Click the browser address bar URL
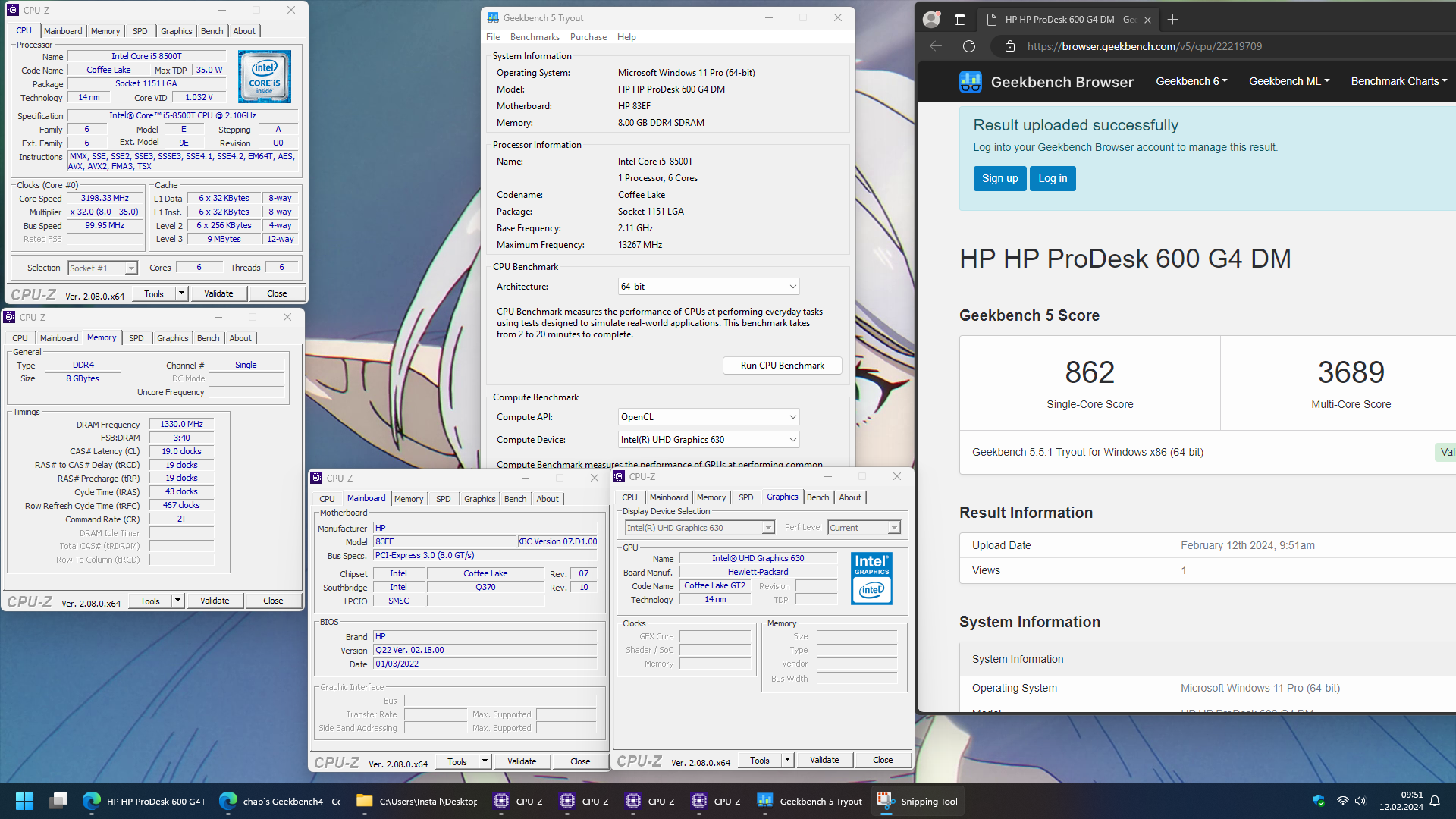 (1144, 46)
